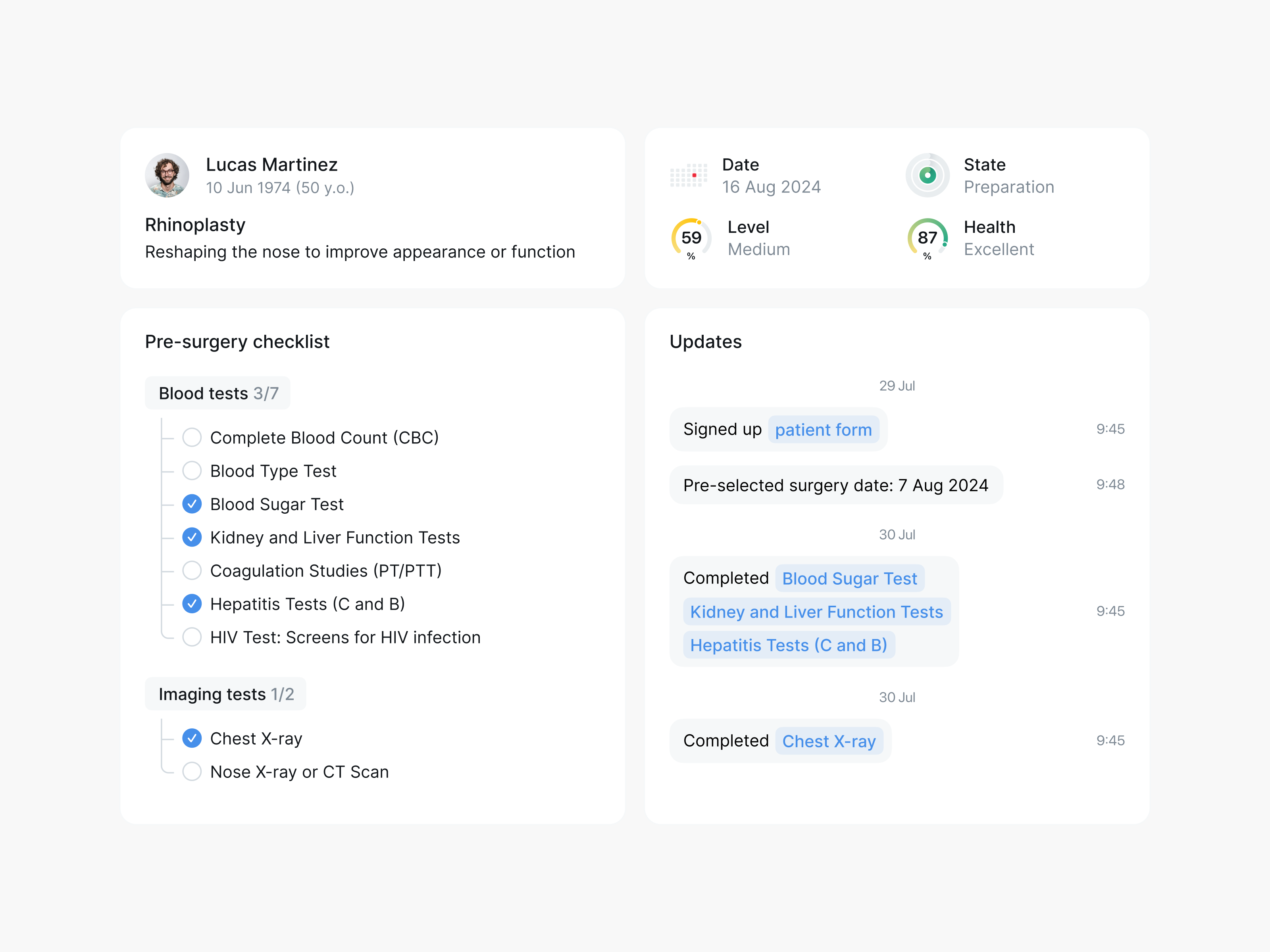Click the pre-selected surgery date update entry
This screenshot has height=952, width=1270.
click(x=835, y=485)
